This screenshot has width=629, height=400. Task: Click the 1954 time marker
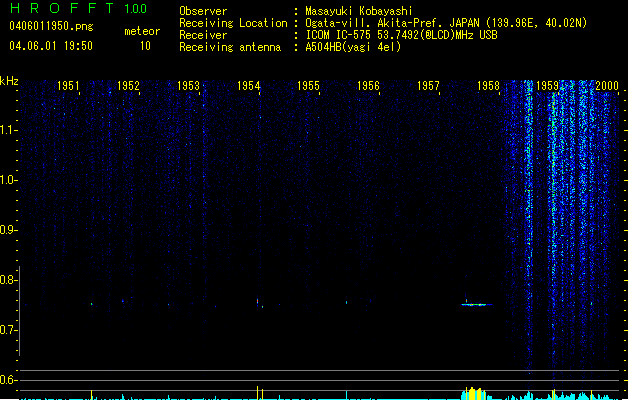(x=248, y=86)
